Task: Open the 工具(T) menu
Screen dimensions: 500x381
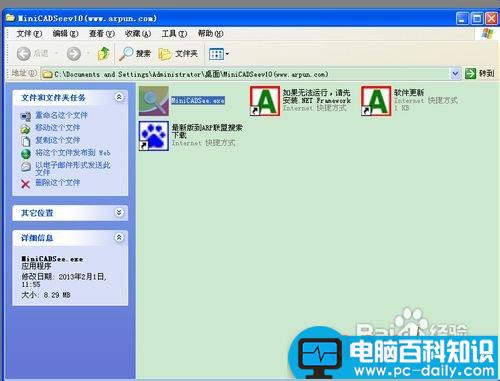Action: pyautogui.click(x=174, y=34)
